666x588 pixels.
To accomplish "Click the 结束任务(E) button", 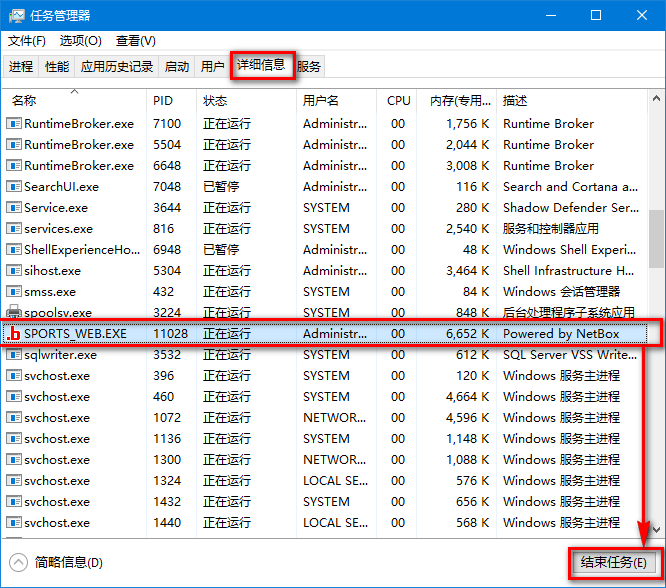I will coord(614,563).
